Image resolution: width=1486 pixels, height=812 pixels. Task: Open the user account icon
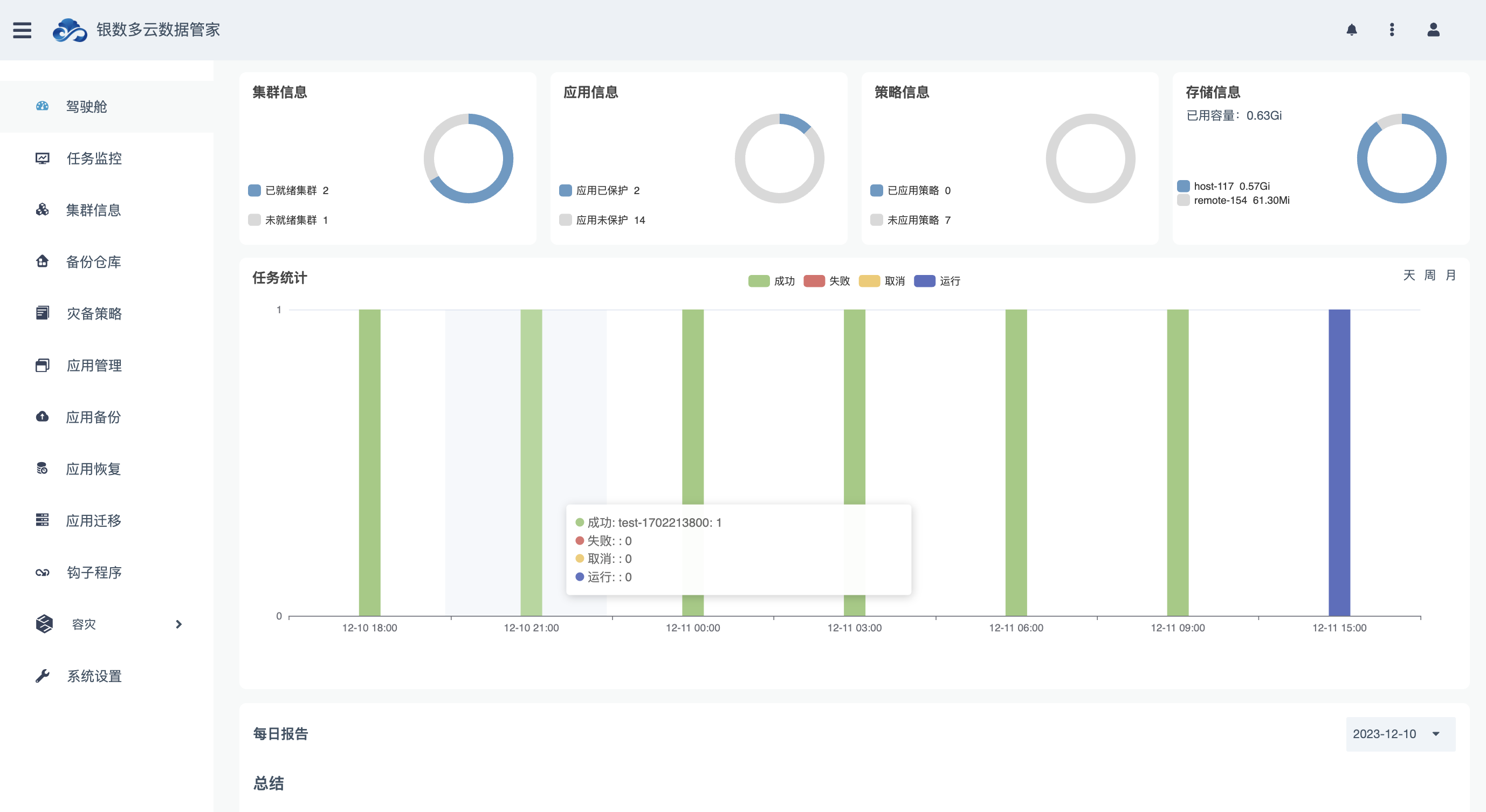pyautogui.click(x=1434, y=30)
